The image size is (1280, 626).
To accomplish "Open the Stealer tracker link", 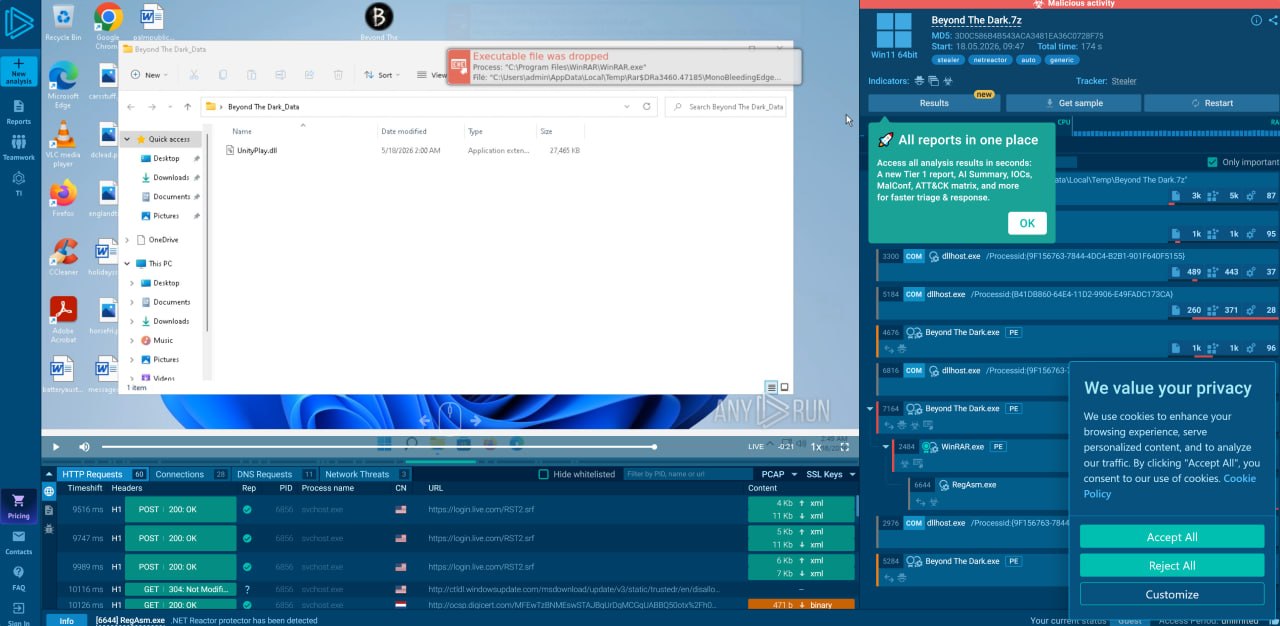I will click(1125, 81).
